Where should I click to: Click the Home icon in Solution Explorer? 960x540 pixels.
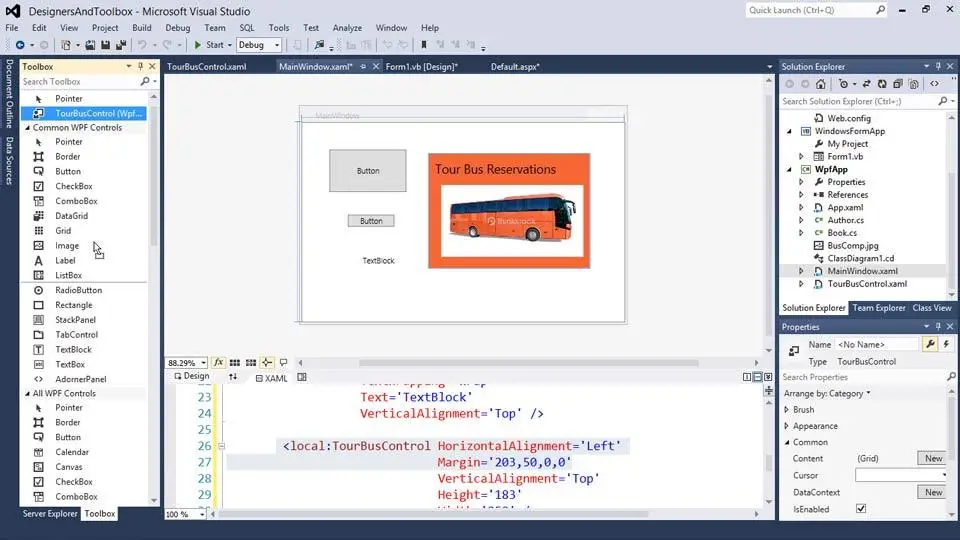tap(820, 84)
